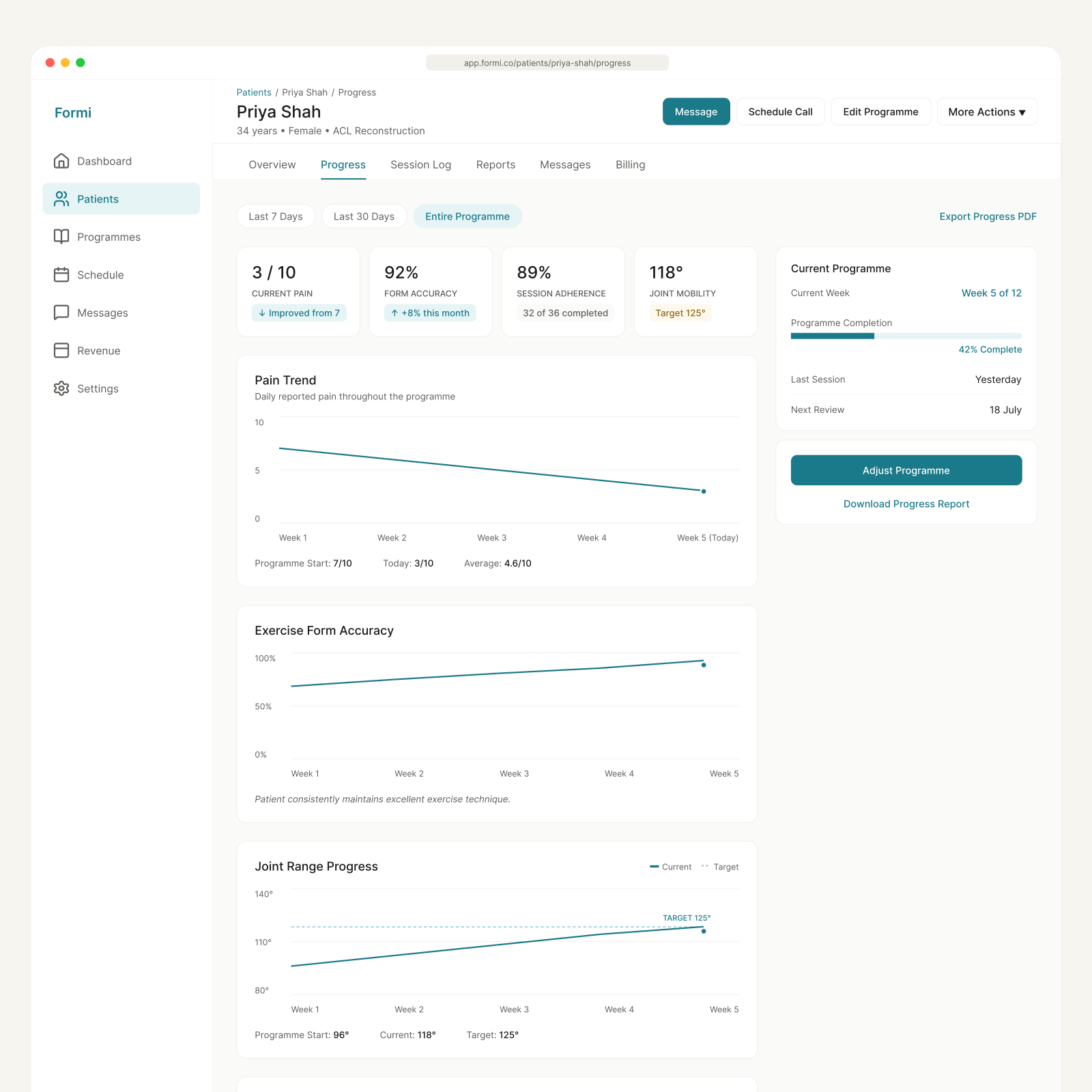Open the Messages chat bubble icon
The height and width of the screenshot is (1092, 1092).
[61, 313]
